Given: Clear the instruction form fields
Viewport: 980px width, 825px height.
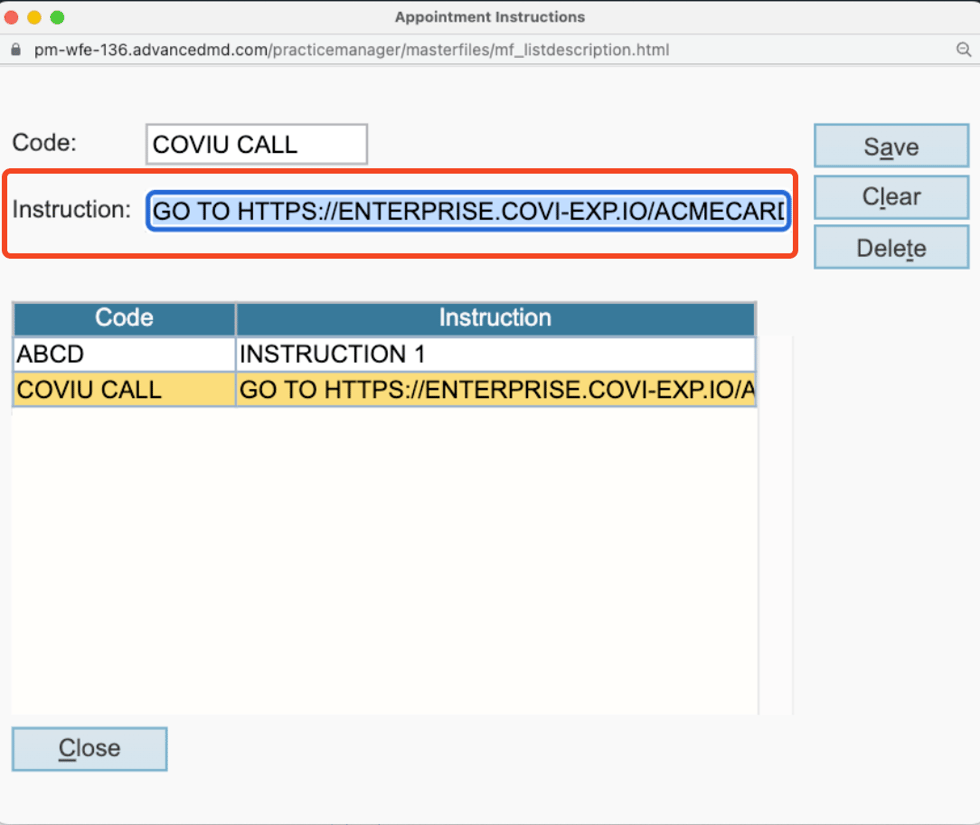Looking at the screenshot, I should pyautogui.click(x=890, y=196).
